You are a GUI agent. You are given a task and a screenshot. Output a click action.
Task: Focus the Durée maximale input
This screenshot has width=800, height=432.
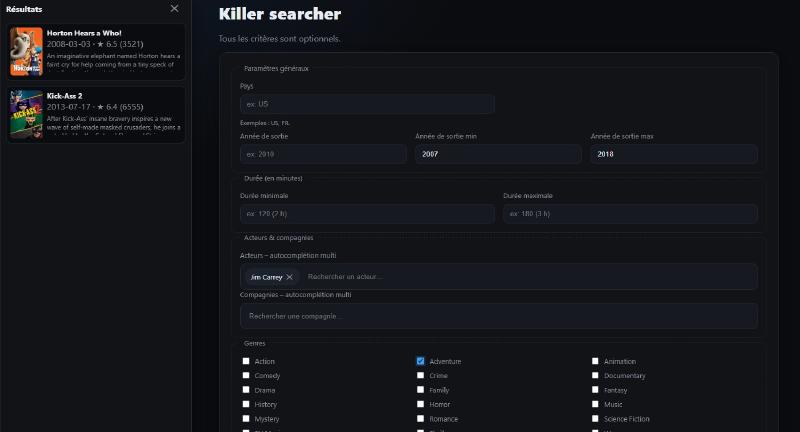(630, 214)
